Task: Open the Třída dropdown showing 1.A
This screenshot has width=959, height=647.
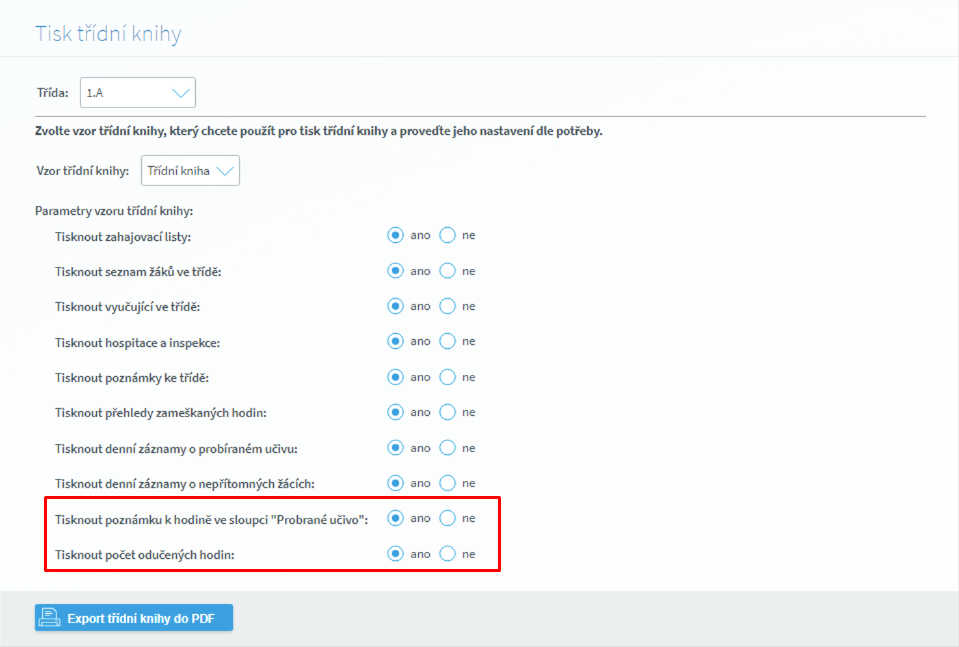Action: (x=137, y=92)
